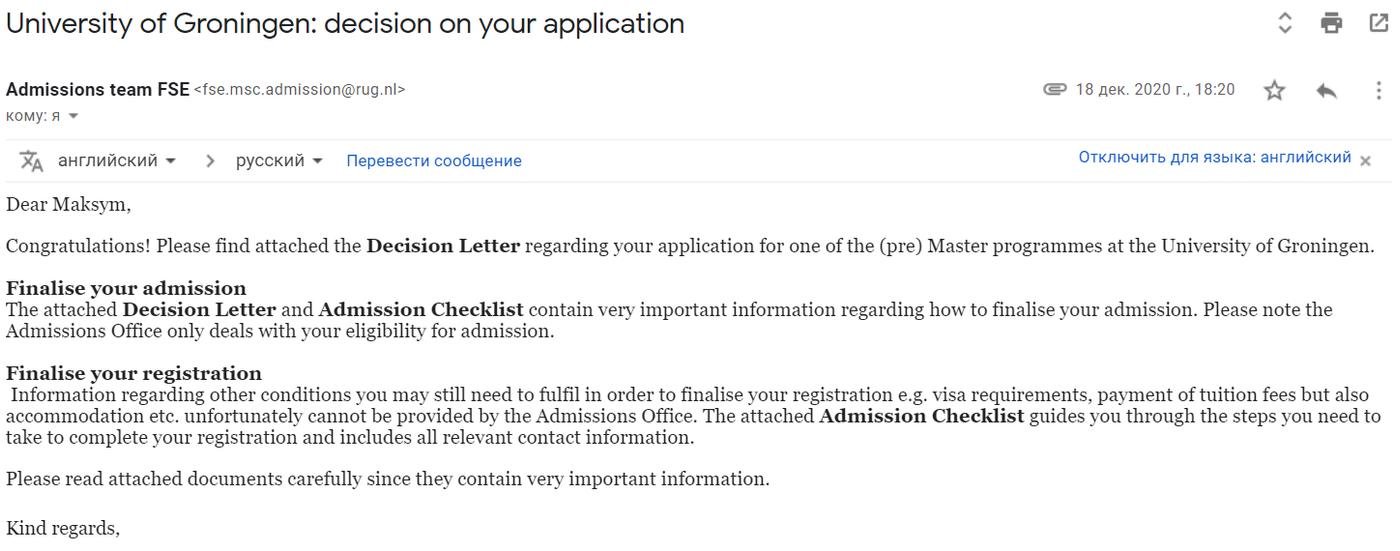The height and width of the screenshot is (551, 1400).
Task: Click the Dear Maksym greeting line
Action: pos(68,205)
